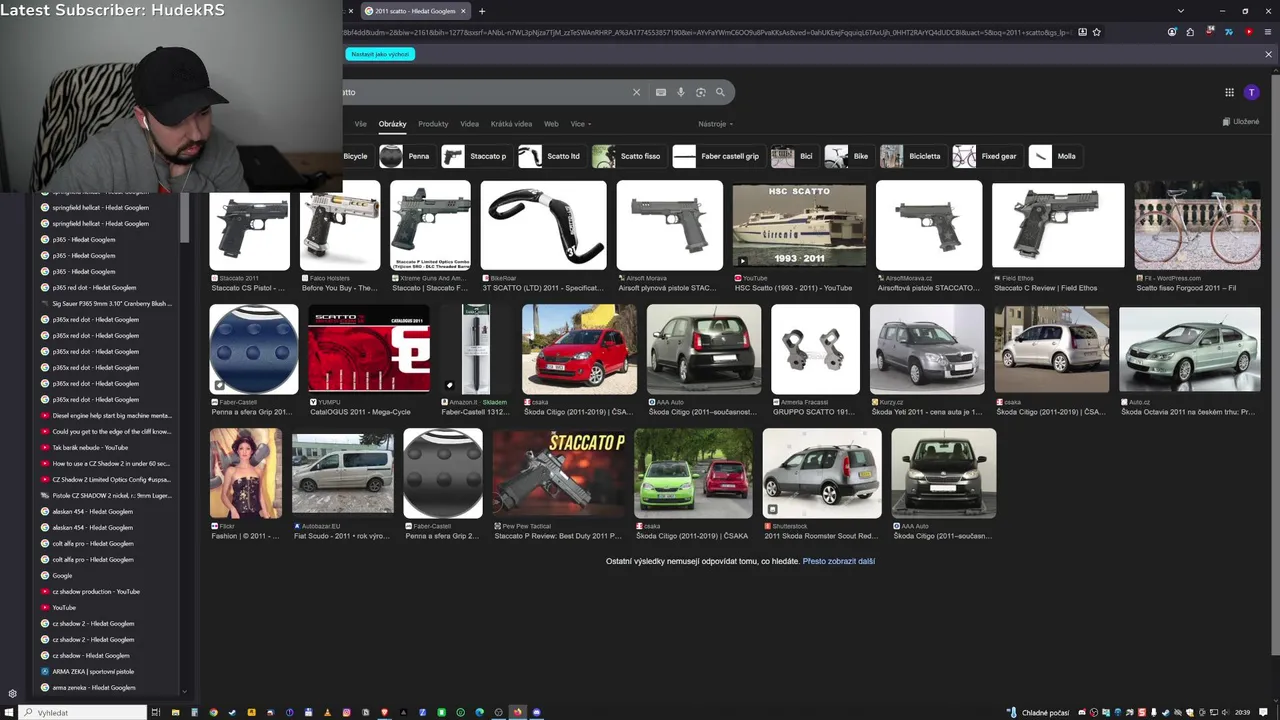Dismiss the notification bar with its X
1280x720 pixels.
1268,54
